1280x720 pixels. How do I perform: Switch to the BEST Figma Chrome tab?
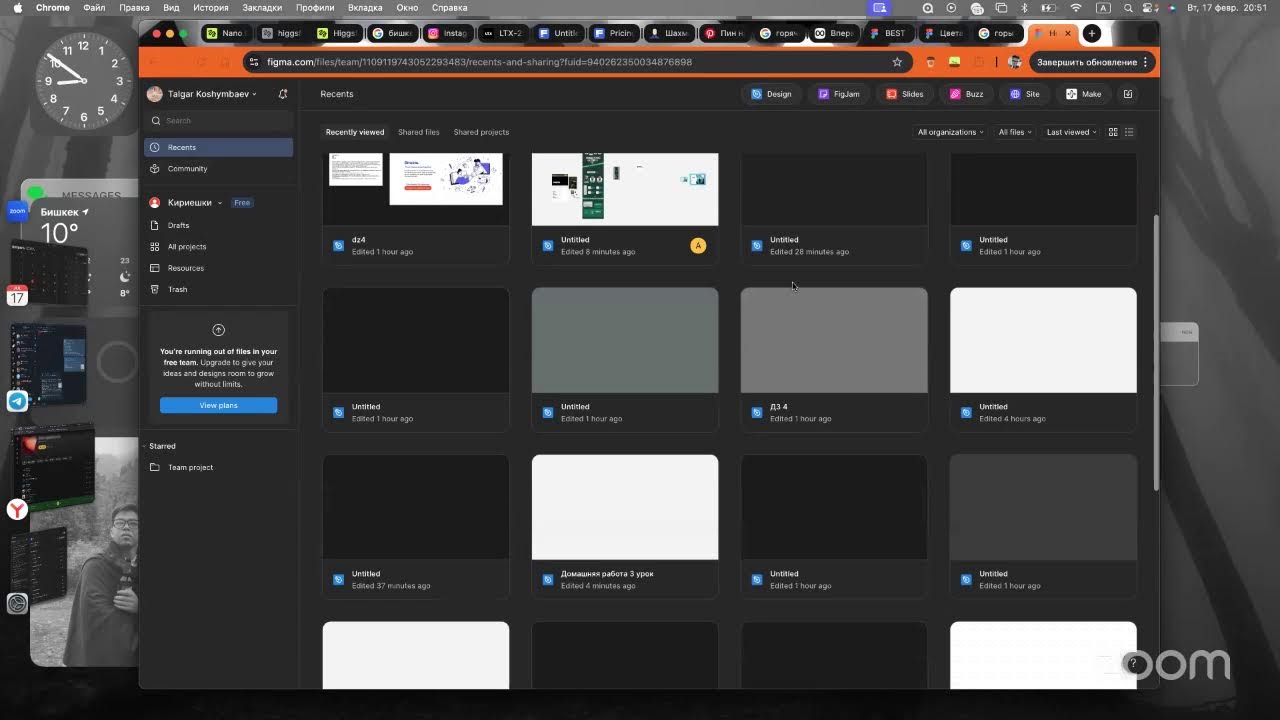click(x=889, y=33)
